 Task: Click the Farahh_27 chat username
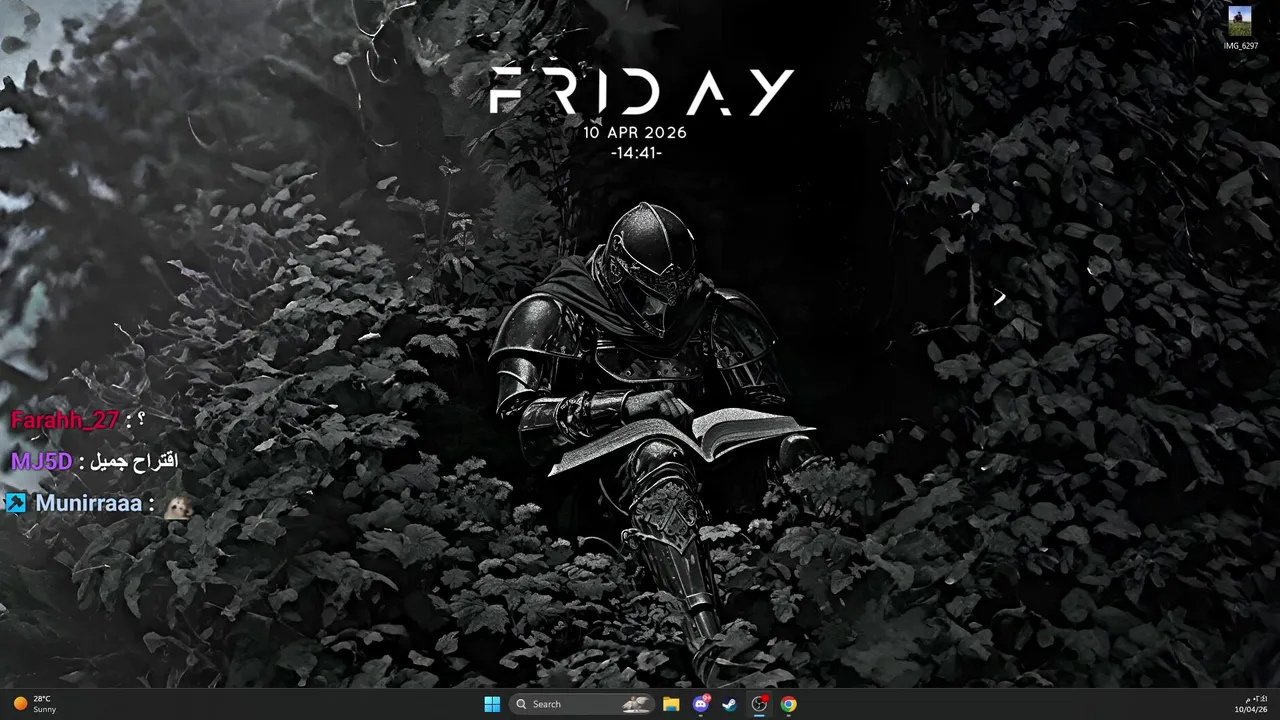(x=65, y=420)
